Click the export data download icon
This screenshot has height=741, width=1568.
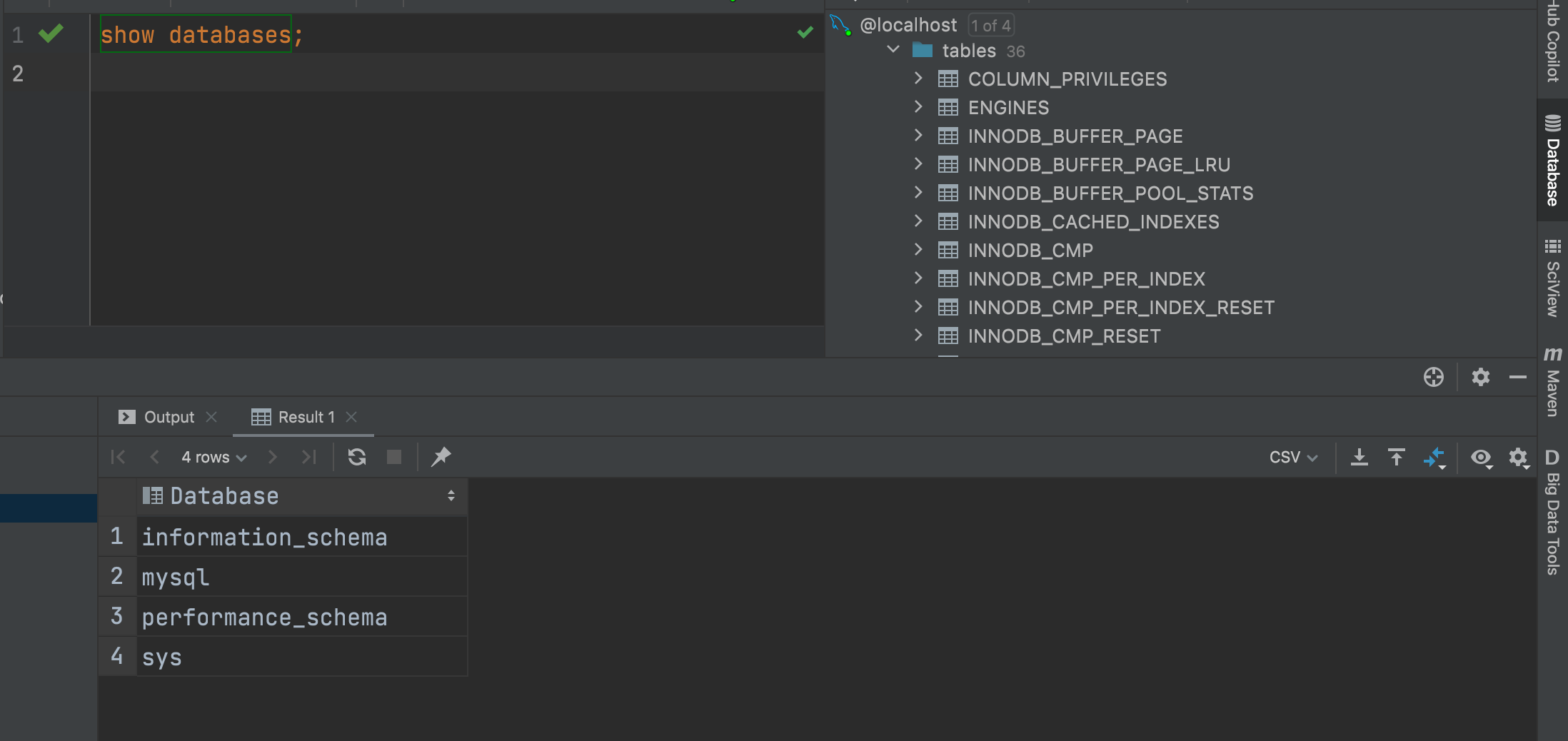pyautogui.click(x=1360, y=457)
